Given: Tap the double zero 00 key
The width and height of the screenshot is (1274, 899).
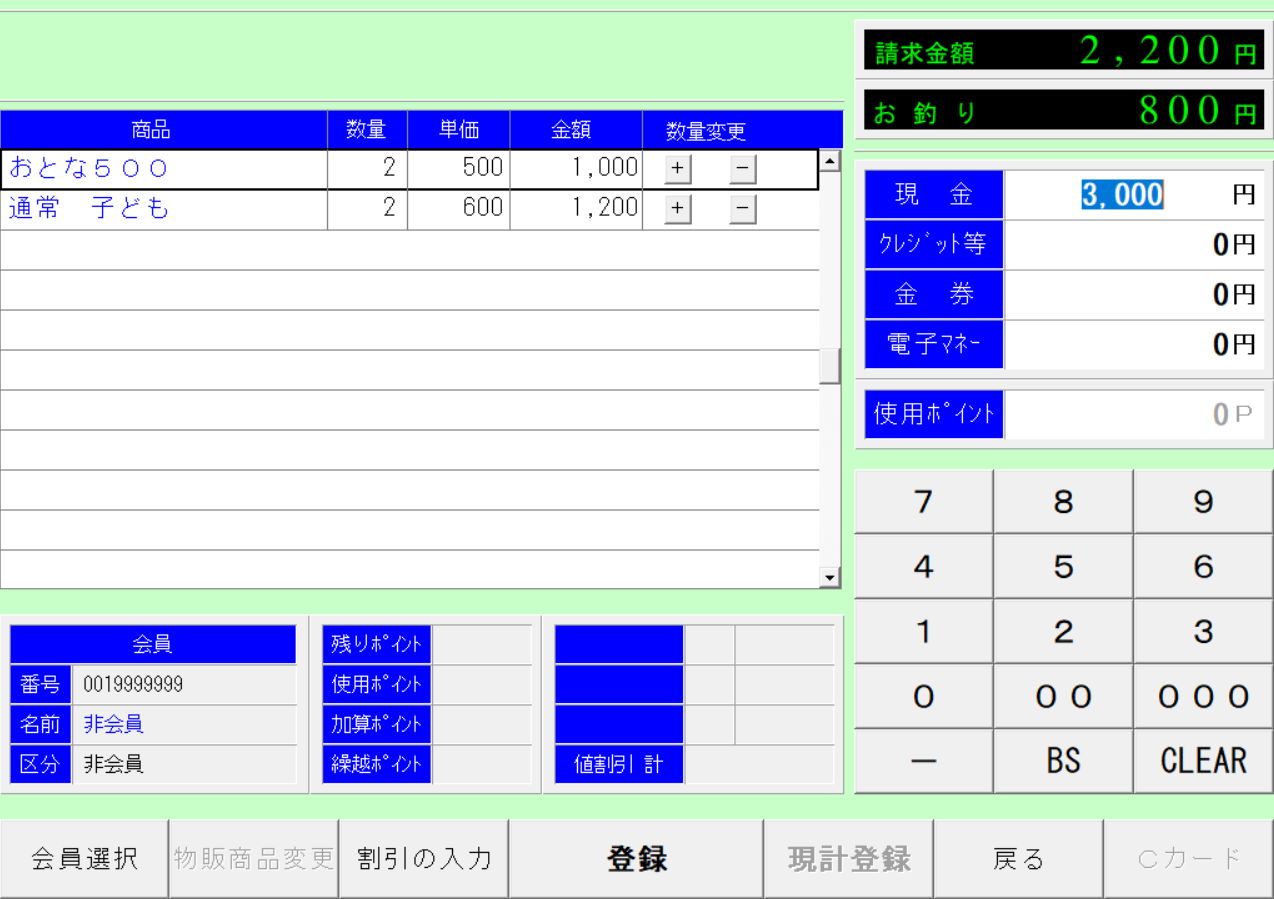Looking at the screenshot, I should click(x=1063, y=697).
